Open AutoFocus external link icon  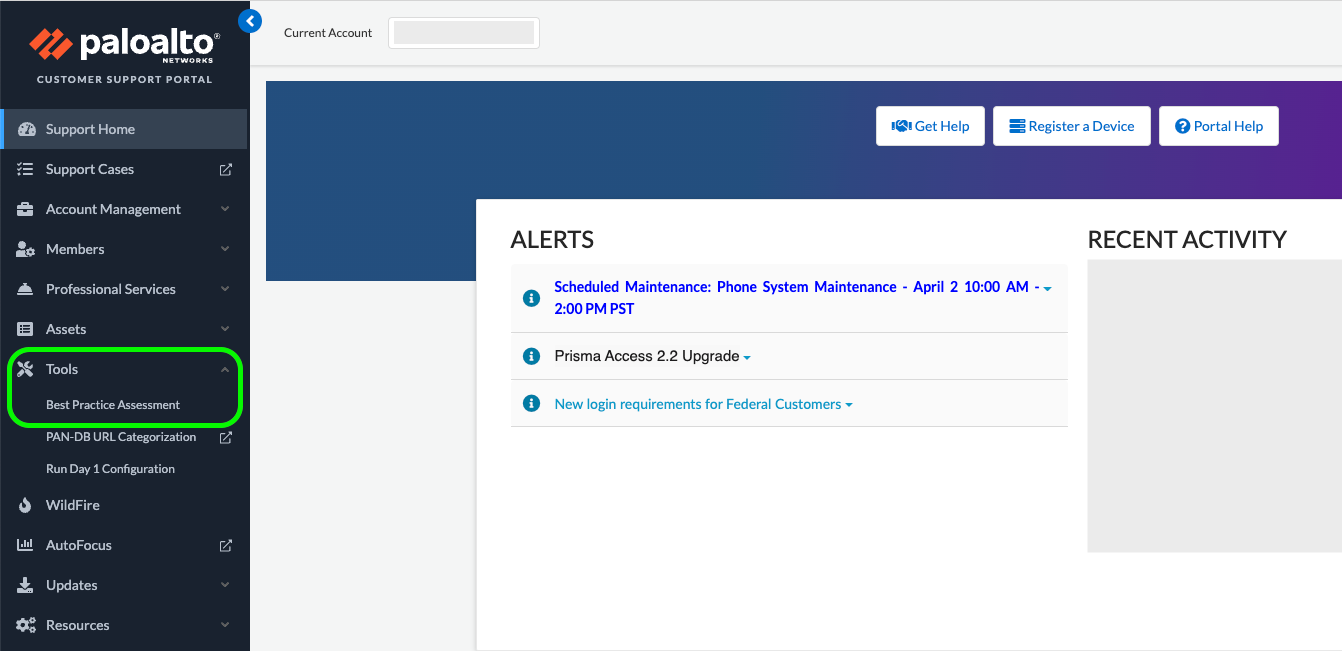tap(226, 545)
